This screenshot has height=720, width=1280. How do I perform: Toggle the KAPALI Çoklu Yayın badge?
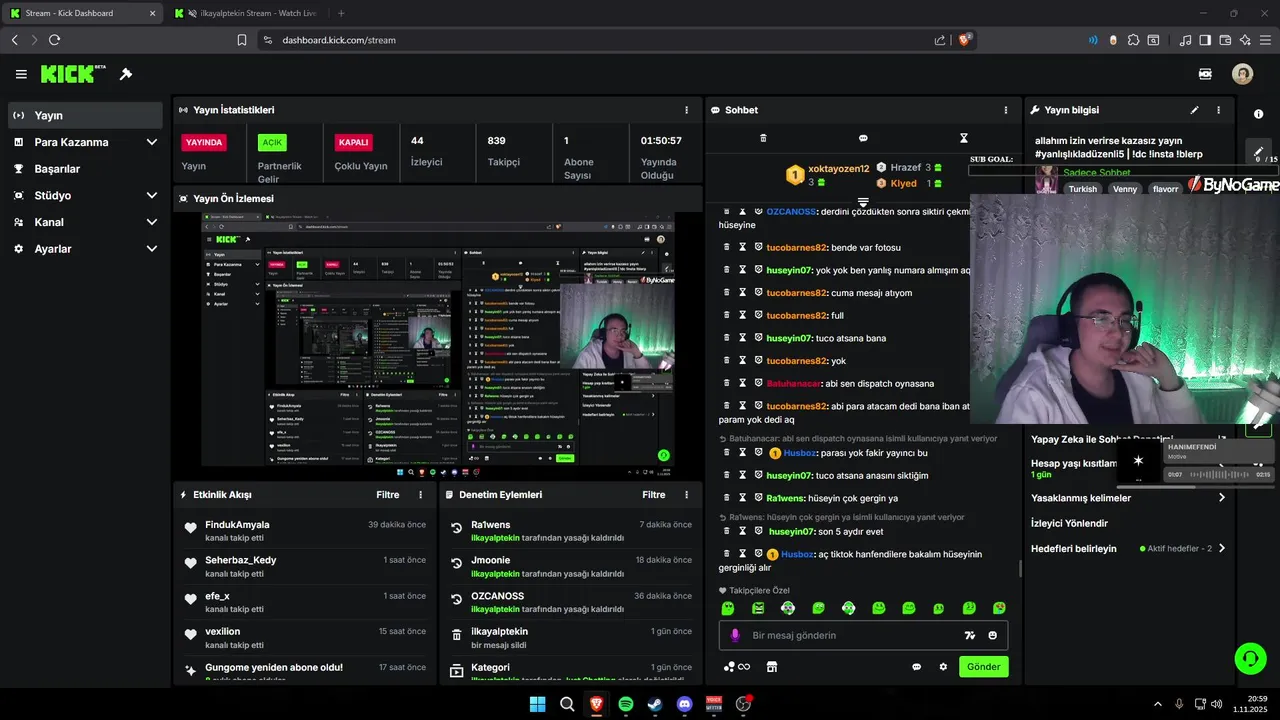click(354, 142)
